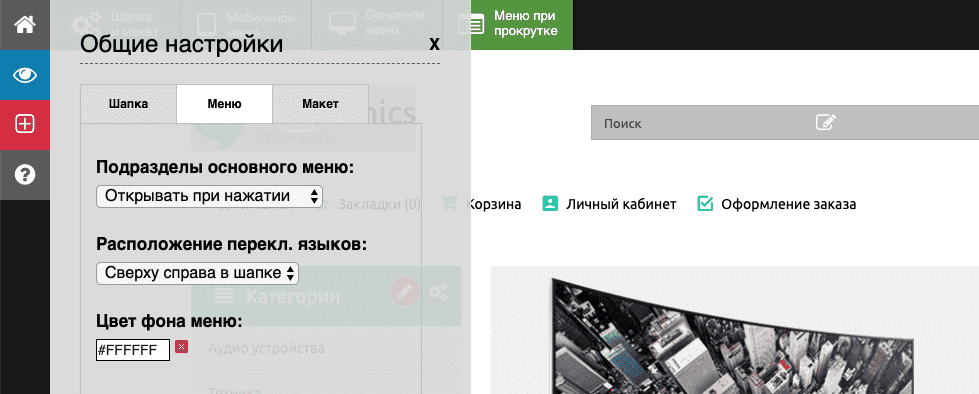Screen dimensions: 979x394
Task: Close the Общие настройки panel
Action: (435, 43)
